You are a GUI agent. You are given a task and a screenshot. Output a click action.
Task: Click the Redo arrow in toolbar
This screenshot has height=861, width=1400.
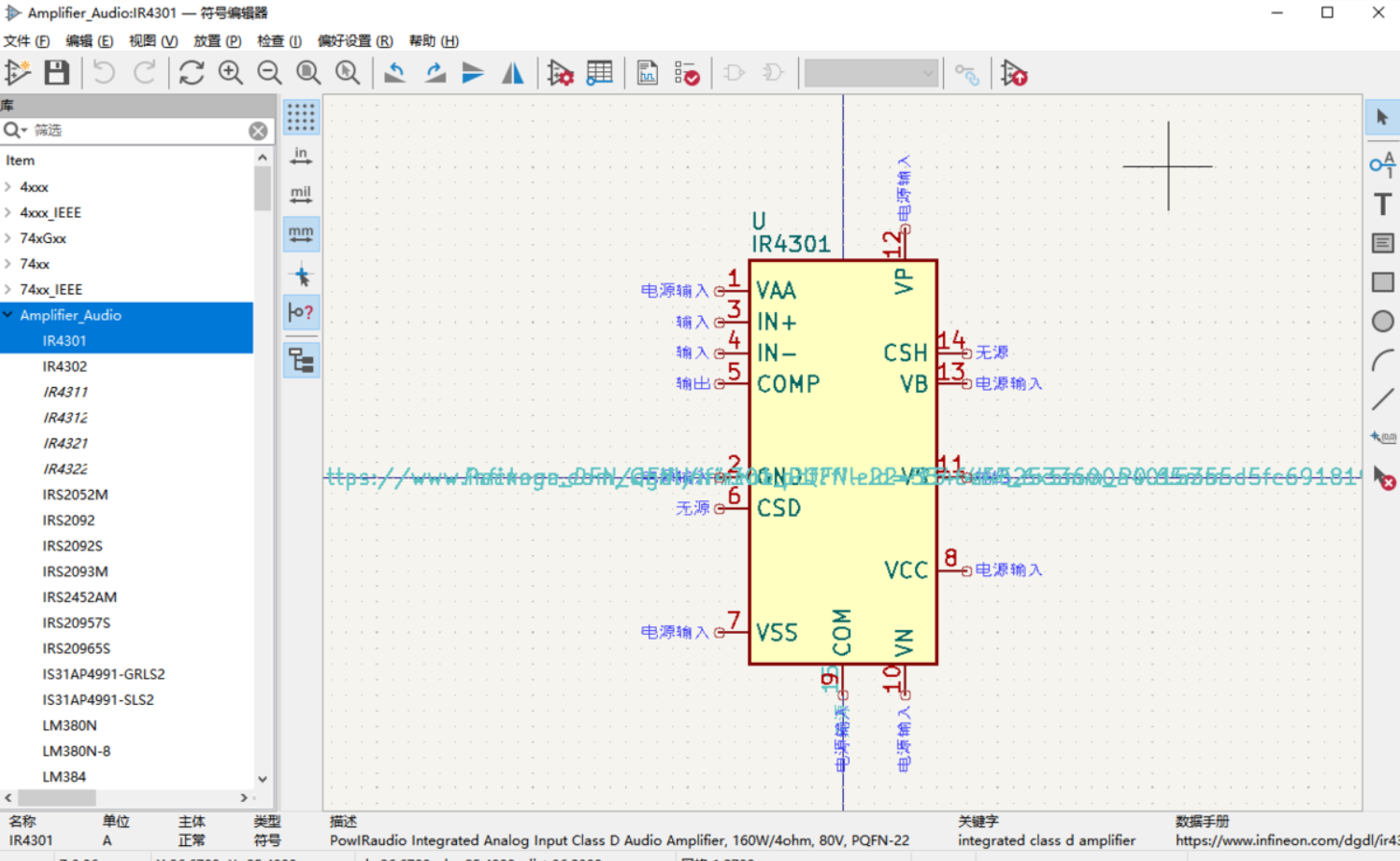[x=144, y=73]
